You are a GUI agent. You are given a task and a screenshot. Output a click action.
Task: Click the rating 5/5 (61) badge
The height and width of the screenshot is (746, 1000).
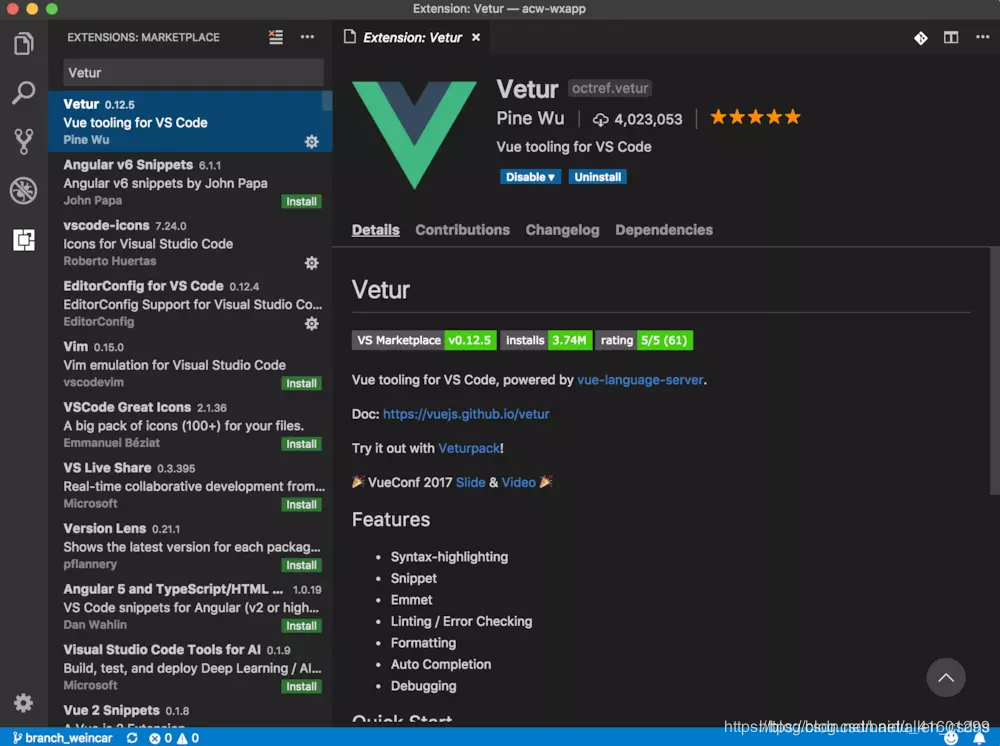tap(644, 340)
